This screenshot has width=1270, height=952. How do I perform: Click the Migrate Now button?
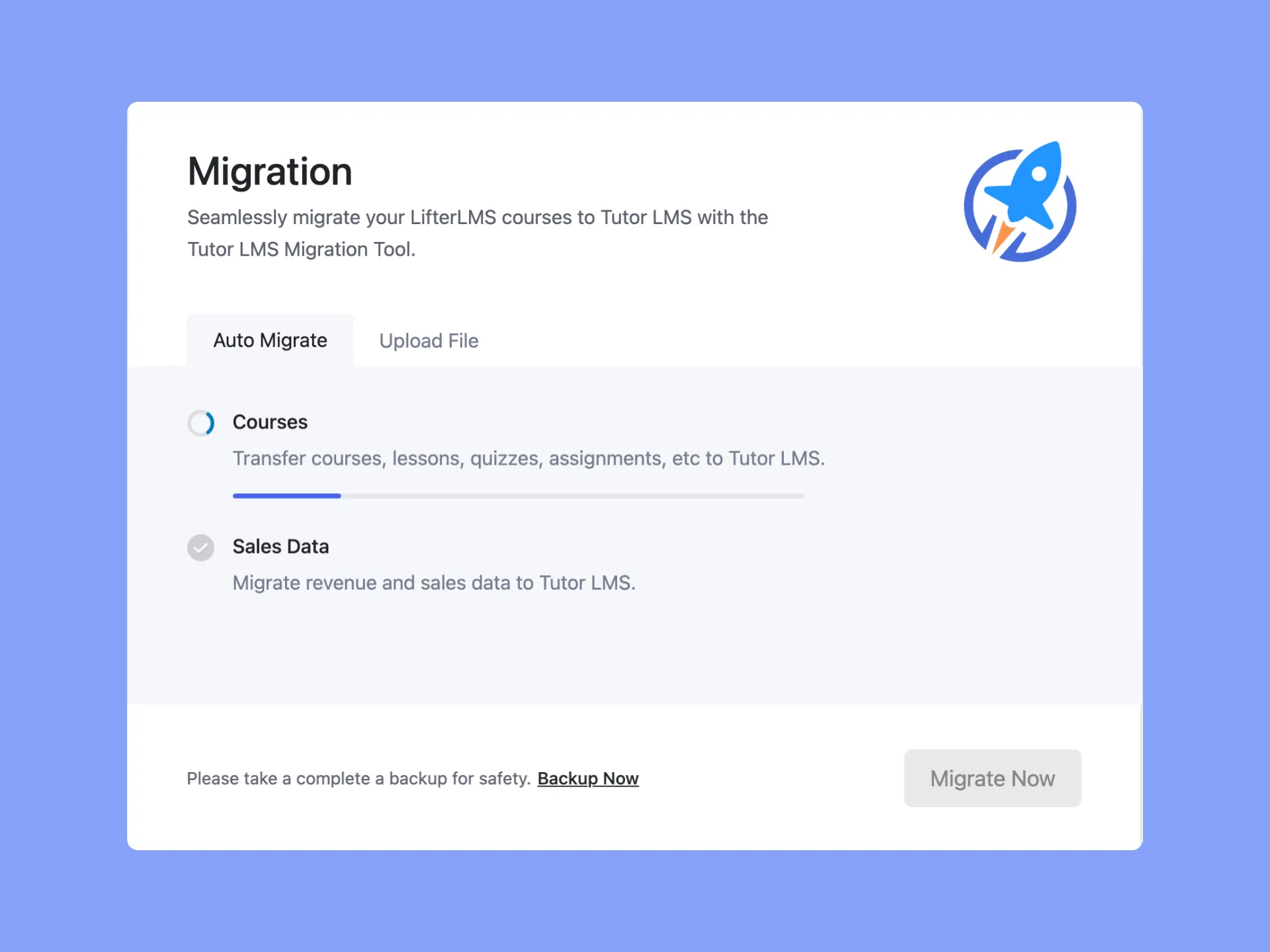click(992, 778)
